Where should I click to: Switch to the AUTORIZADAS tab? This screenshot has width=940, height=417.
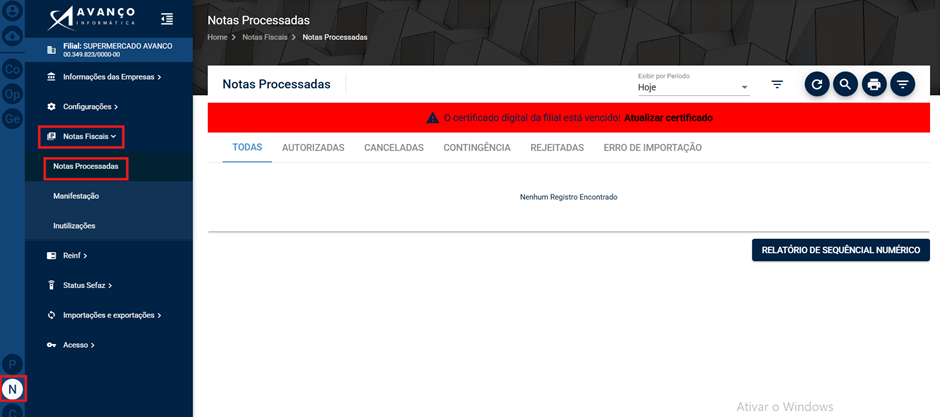tap(313, 147)
